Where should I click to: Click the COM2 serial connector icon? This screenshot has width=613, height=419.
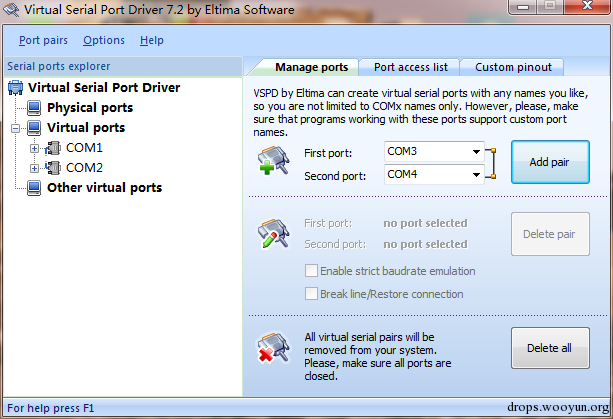pos(53,168)
